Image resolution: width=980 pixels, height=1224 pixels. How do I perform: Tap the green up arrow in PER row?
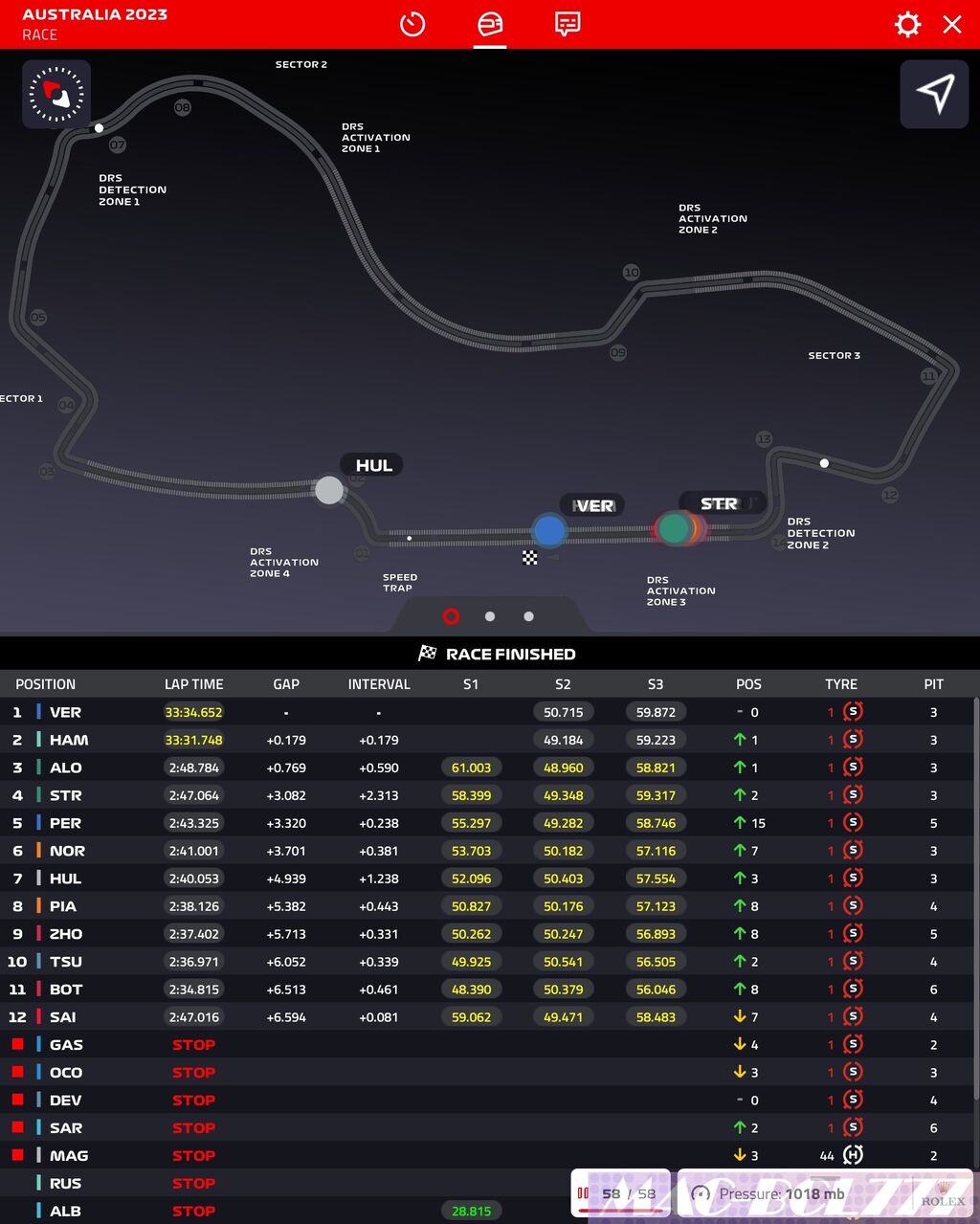[740, 823]
